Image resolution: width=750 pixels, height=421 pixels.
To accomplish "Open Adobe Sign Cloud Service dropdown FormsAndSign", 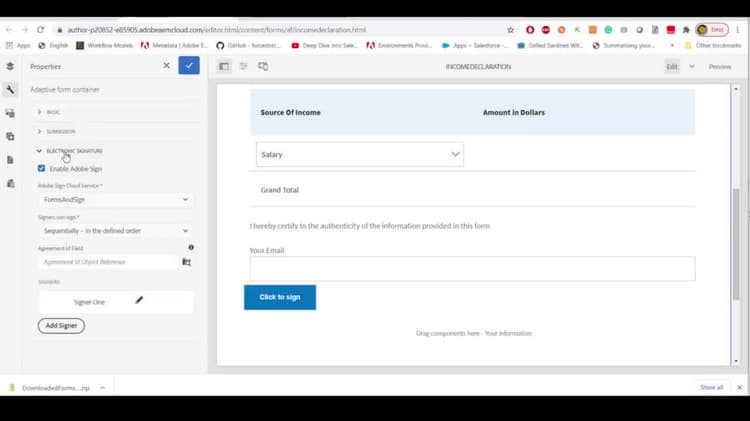I will coord(115,199).
